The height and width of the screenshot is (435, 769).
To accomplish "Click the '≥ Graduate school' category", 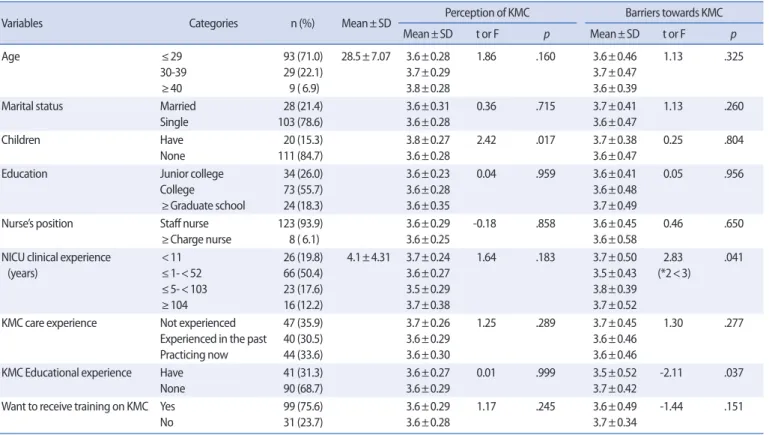I will 203,206.
